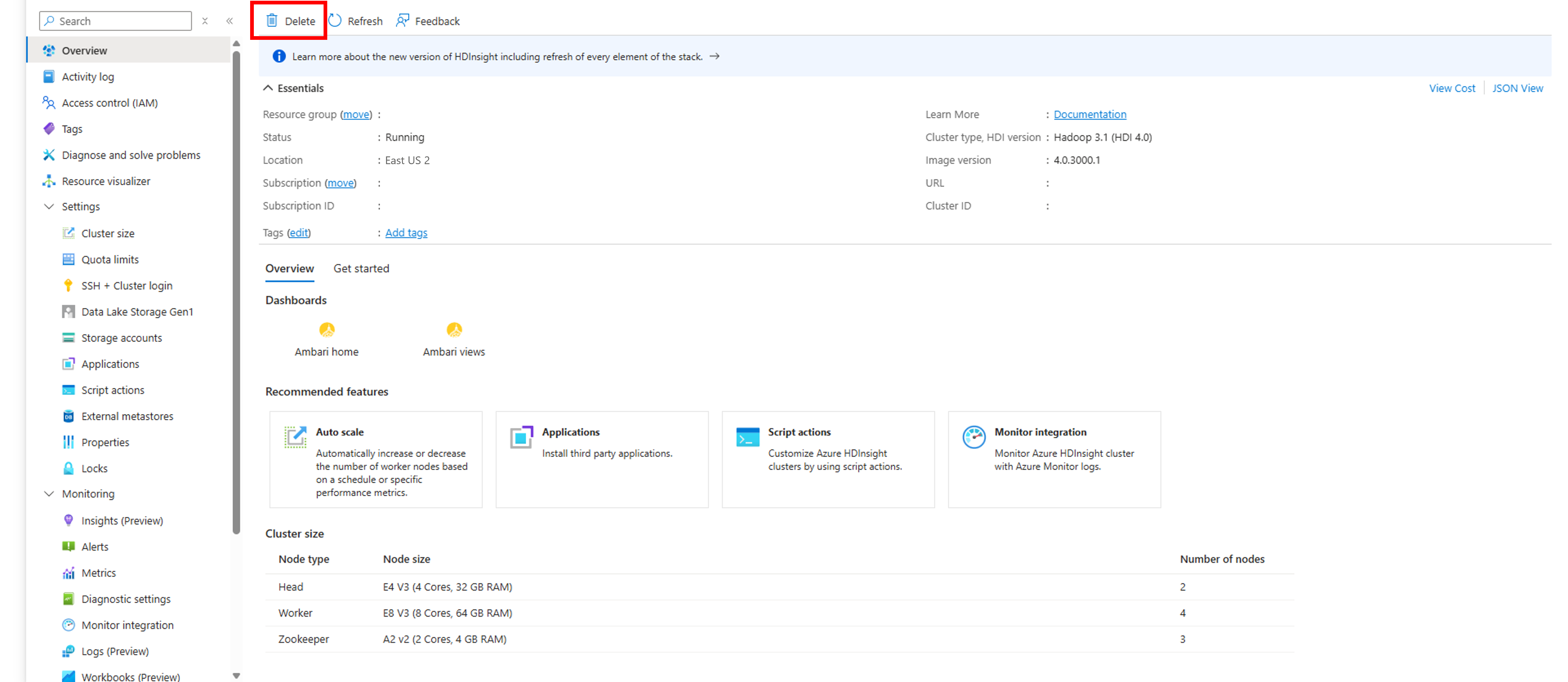Switch to the Get started tab
The width and height of the screenshot is (1568, 682).
pos(361,268)
